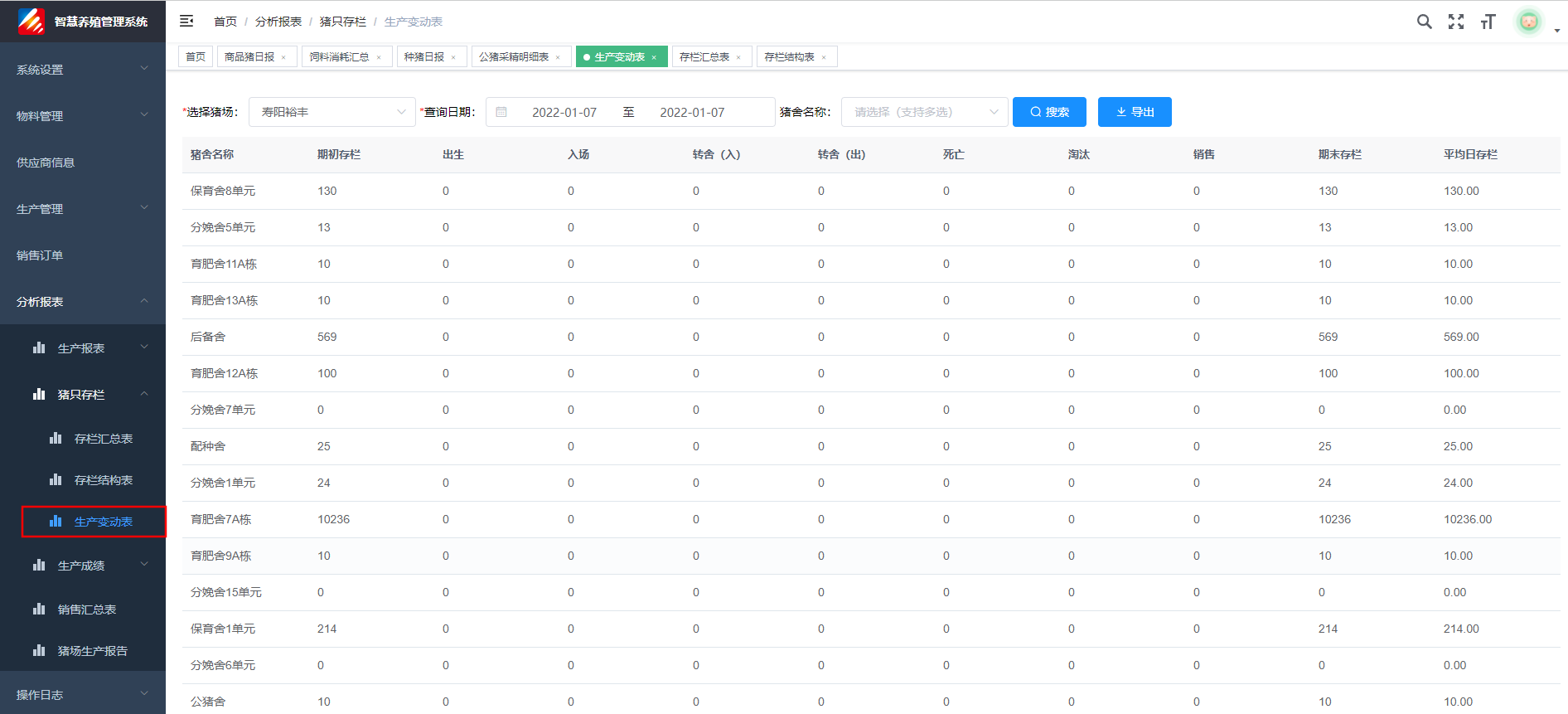Click chart icon beside 生产成绩
The width and height of the screenshot is (1568, 714).
[39, 566]
